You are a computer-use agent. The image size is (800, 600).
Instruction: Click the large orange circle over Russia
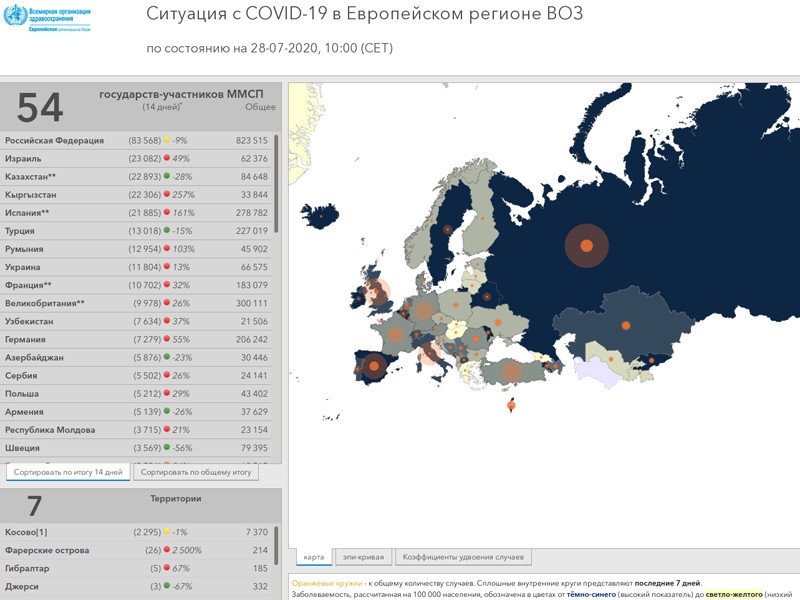pyautogui.click(x=587, y=246)
